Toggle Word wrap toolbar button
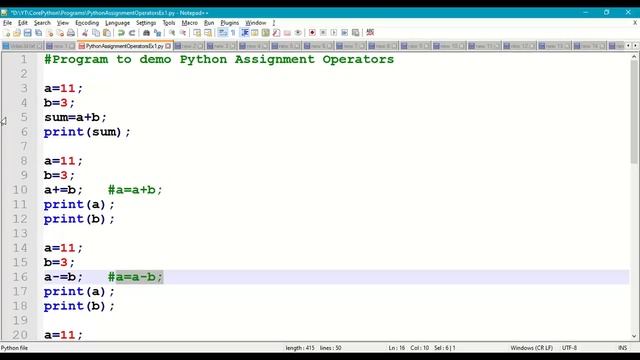Screen dimensions: 640x360 (222, 33)
